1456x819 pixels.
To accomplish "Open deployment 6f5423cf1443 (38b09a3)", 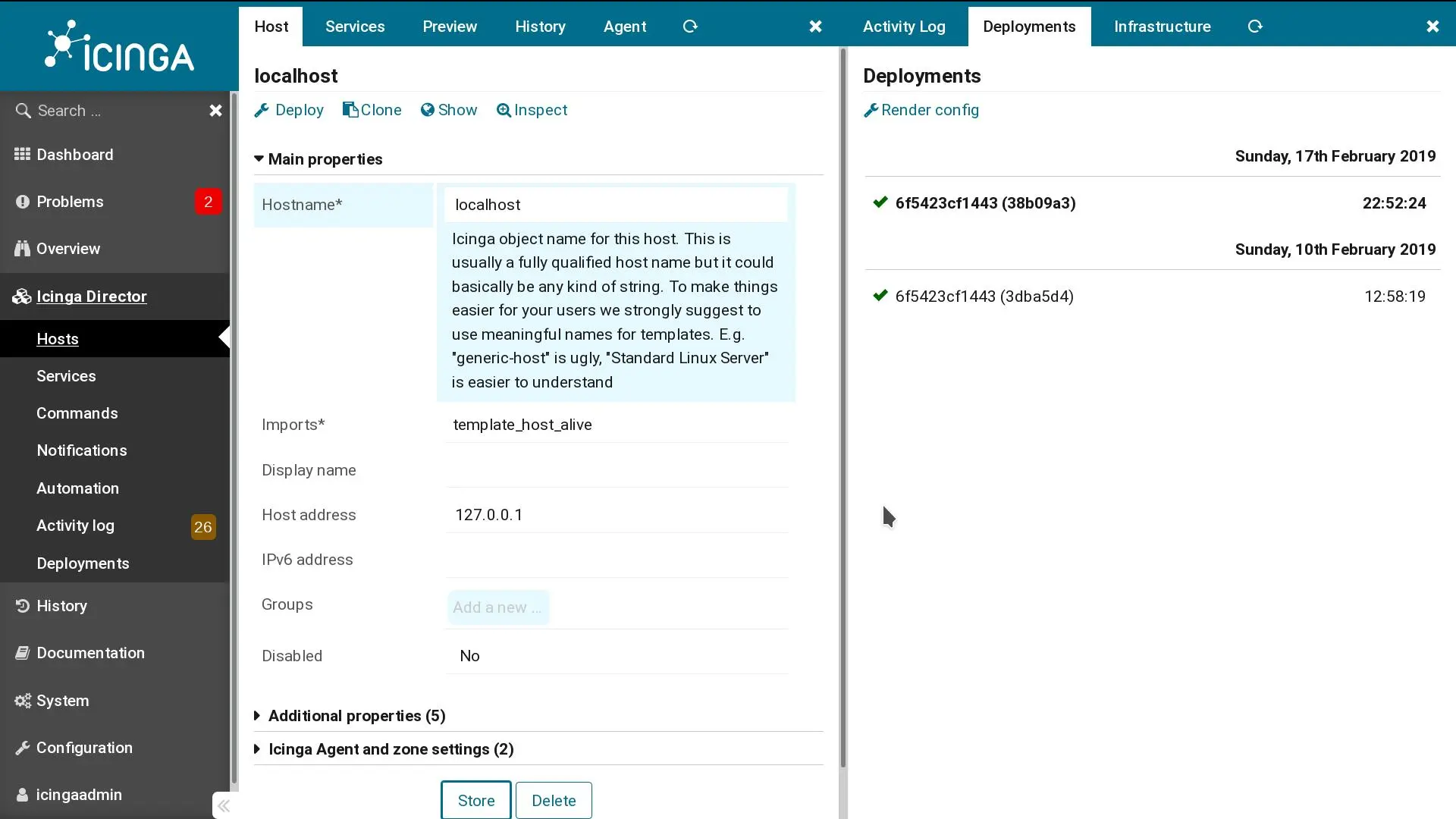I will [985, 203].
